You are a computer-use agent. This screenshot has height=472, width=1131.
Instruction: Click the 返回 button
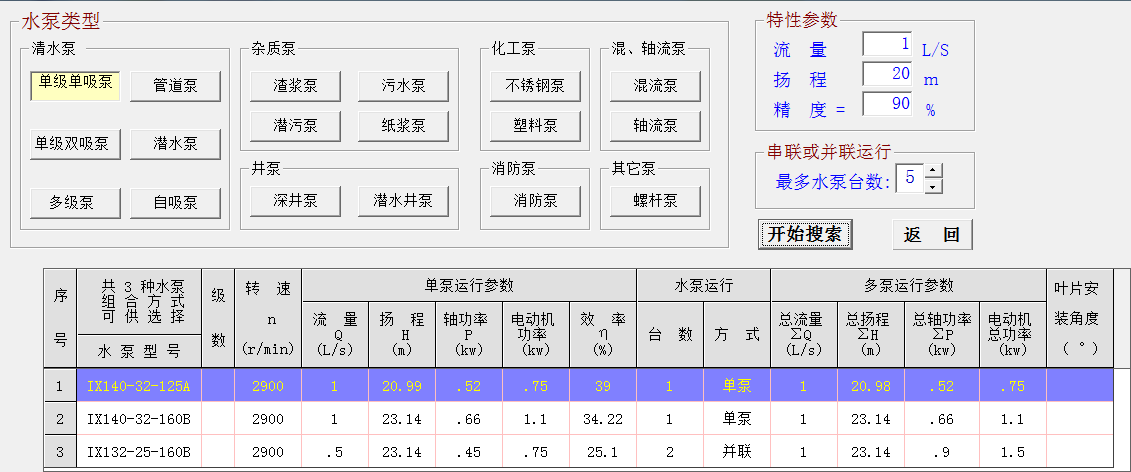[x=933, y=235]
